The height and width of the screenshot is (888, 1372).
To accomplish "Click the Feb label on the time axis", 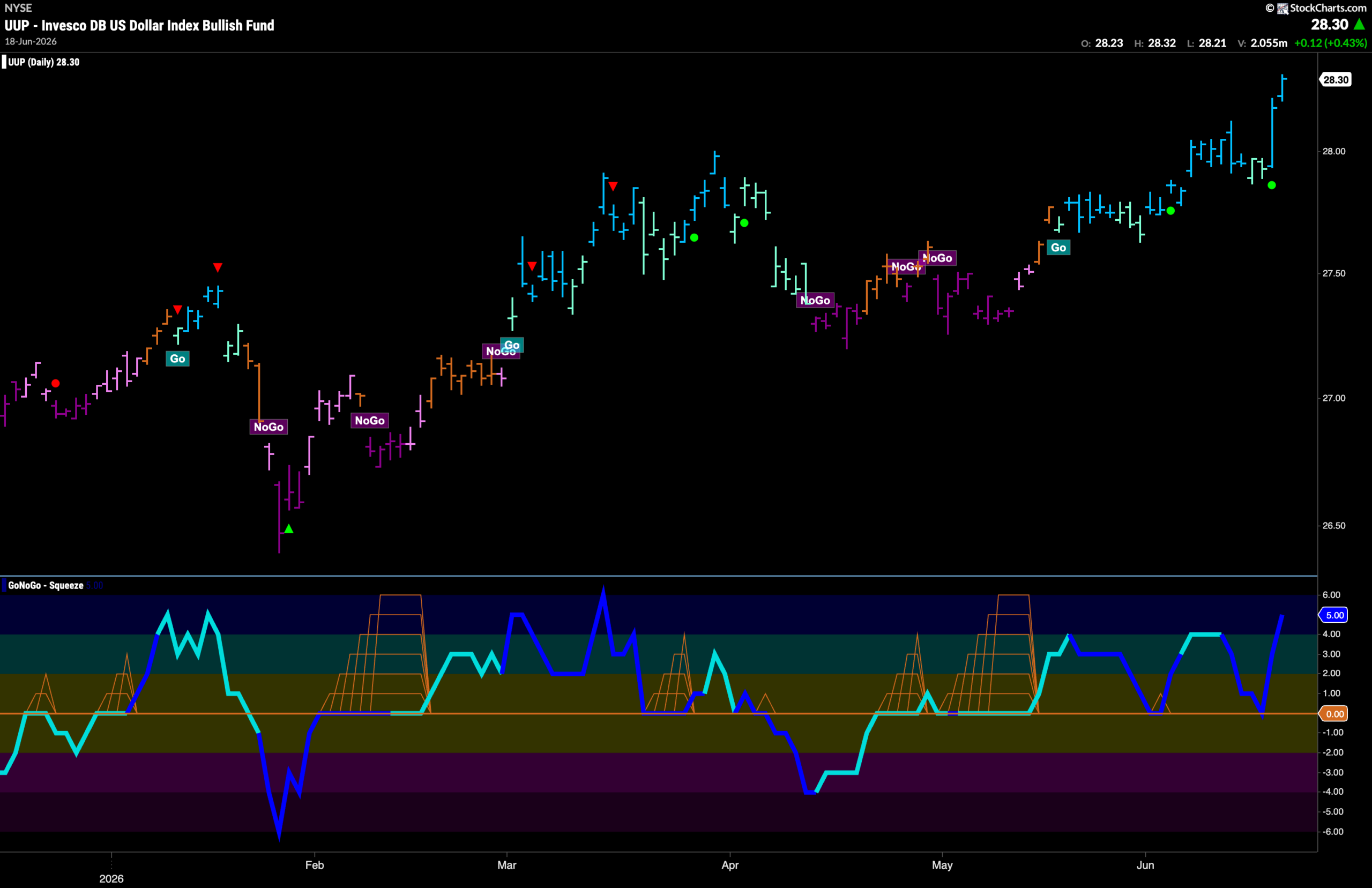I will (315, 865).
